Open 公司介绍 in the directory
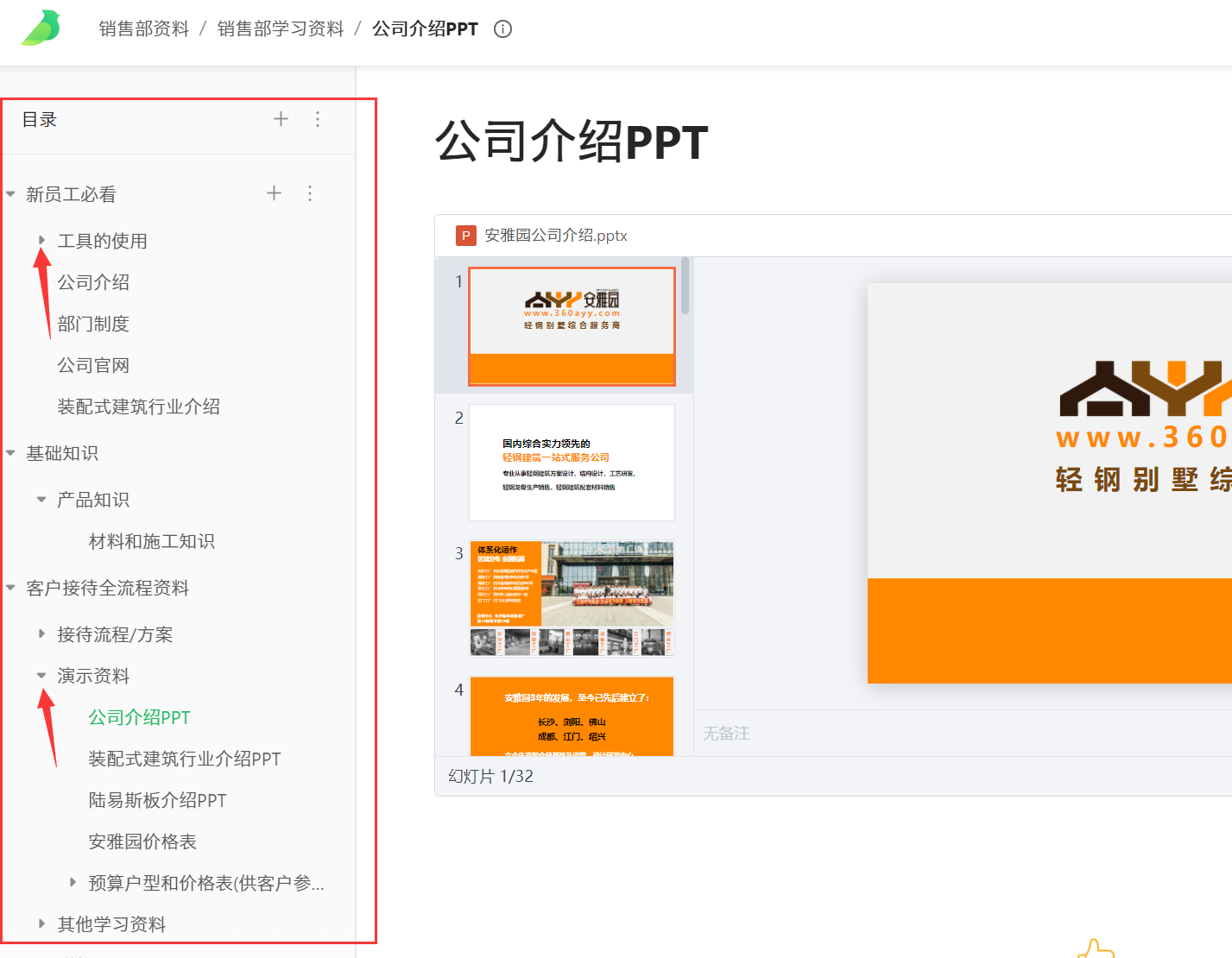This screenshot has height=958, width=1232. pyautogui.click(x=93, y=282)
